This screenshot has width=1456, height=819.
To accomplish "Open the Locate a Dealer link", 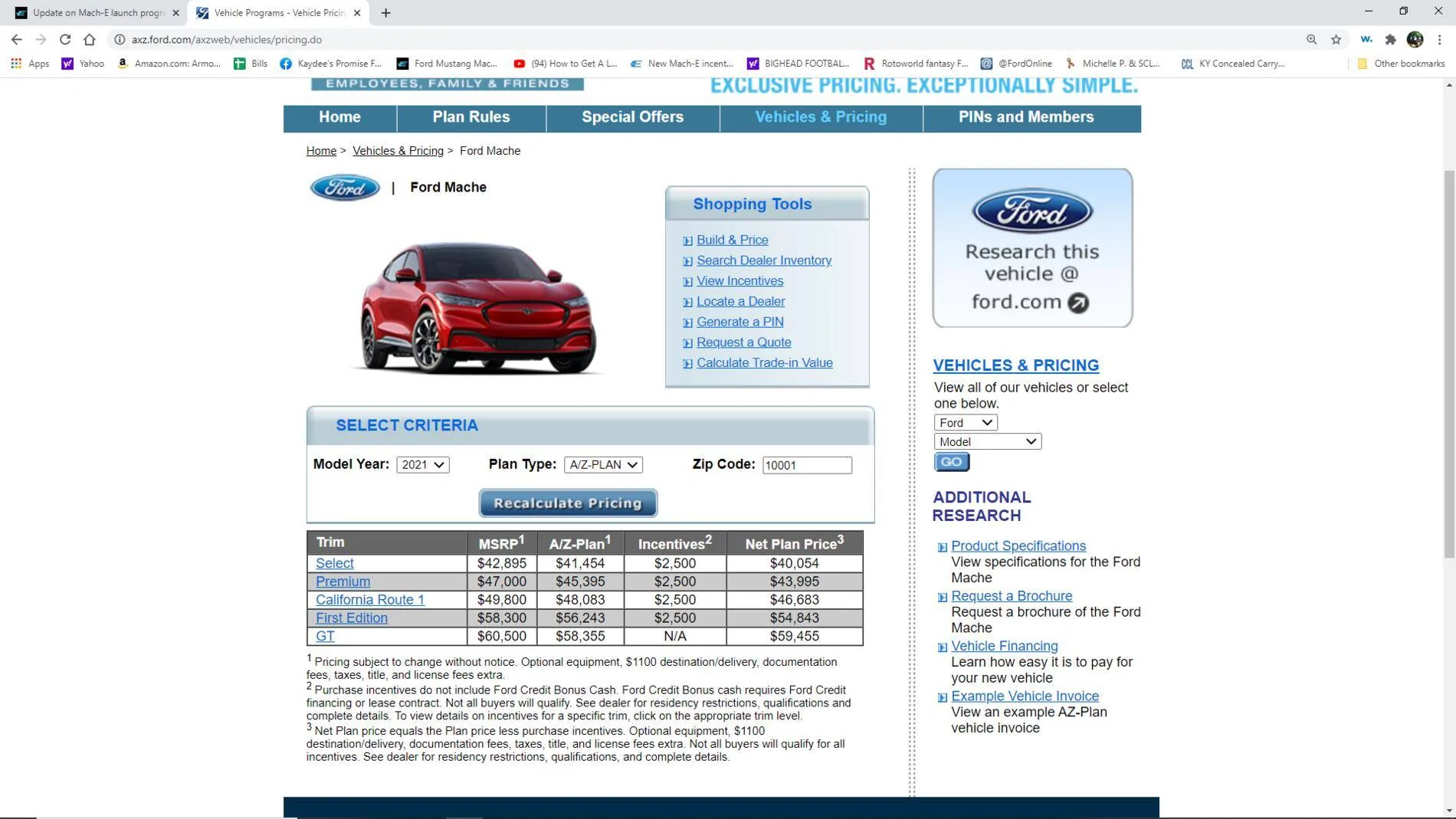I will [740, 302].
